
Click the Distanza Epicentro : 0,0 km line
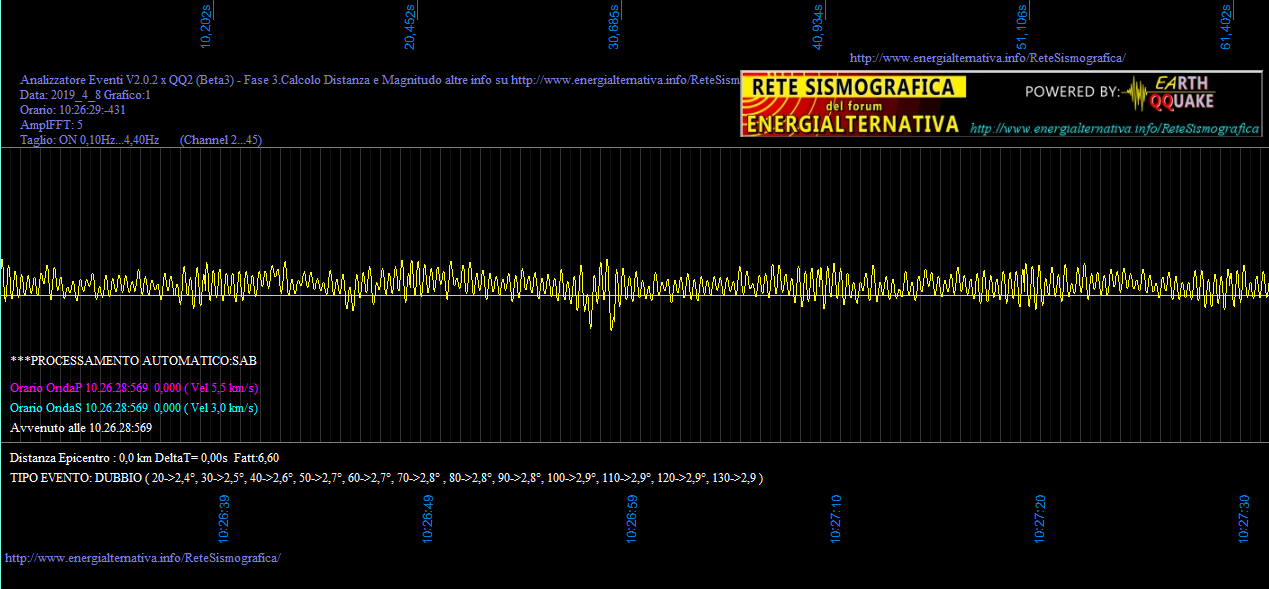pyautogui.click(x=144, y=457)
